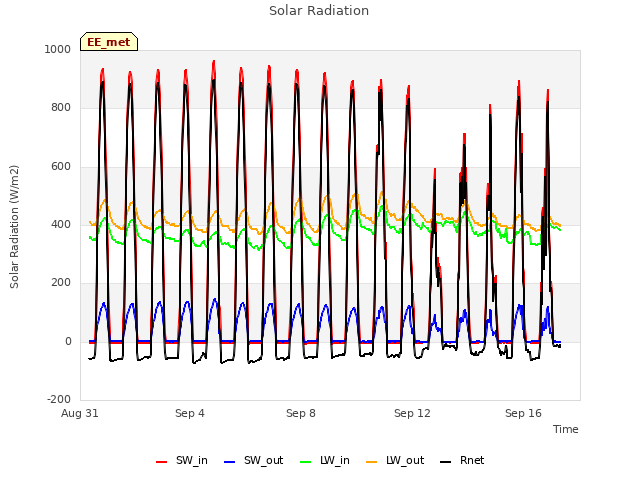The height and width of the screenshot is (480, 640).
Task: Click the LW_in legend label
Action: [x=335, y=461]
